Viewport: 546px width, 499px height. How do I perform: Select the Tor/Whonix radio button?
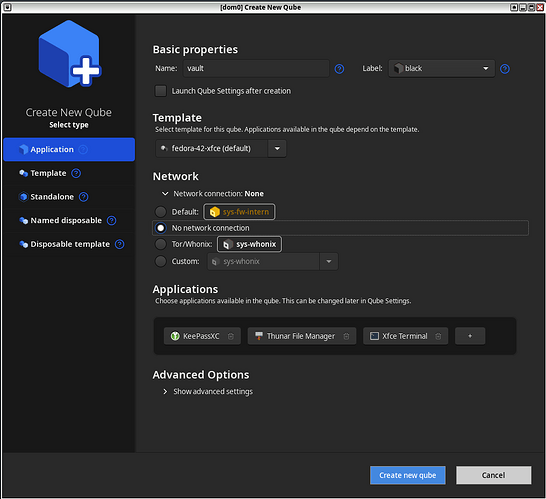click(x=161, y=244)
